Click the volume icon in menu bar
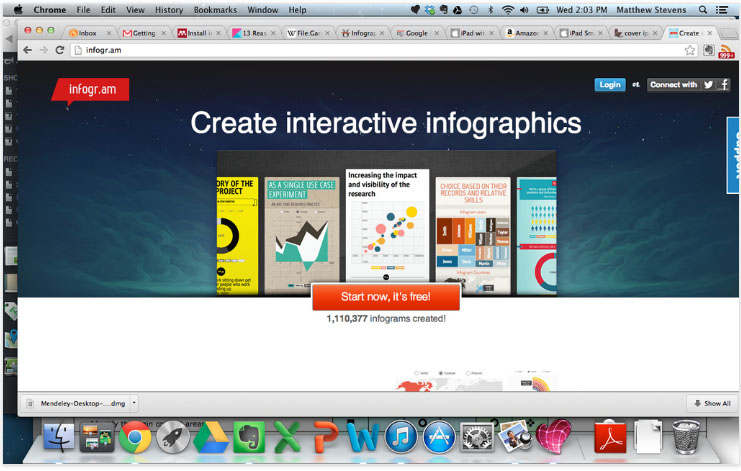The height and width of the screenshot is (471, 741). (524, 9)
